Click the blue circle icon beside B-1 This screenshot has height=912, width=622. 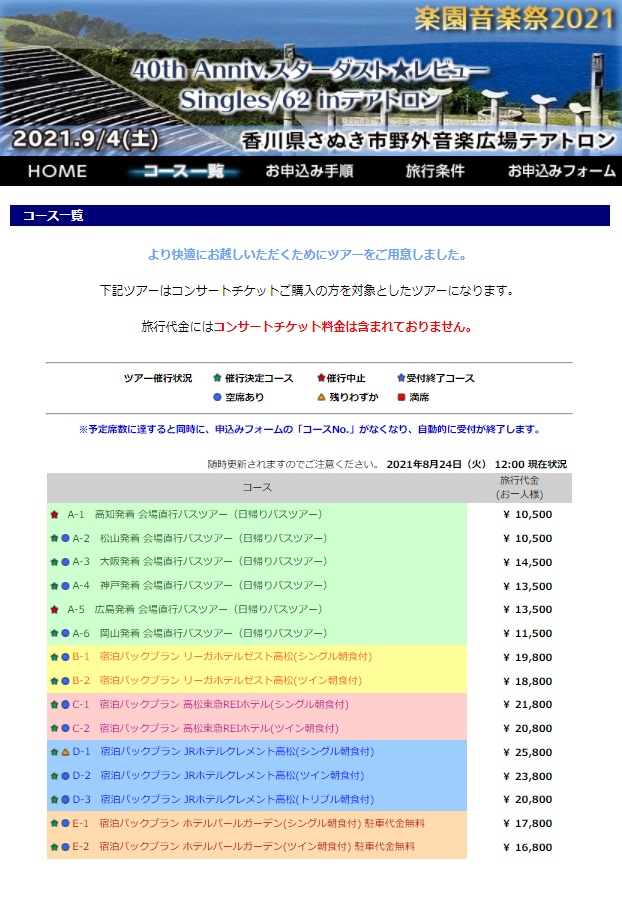65,657
